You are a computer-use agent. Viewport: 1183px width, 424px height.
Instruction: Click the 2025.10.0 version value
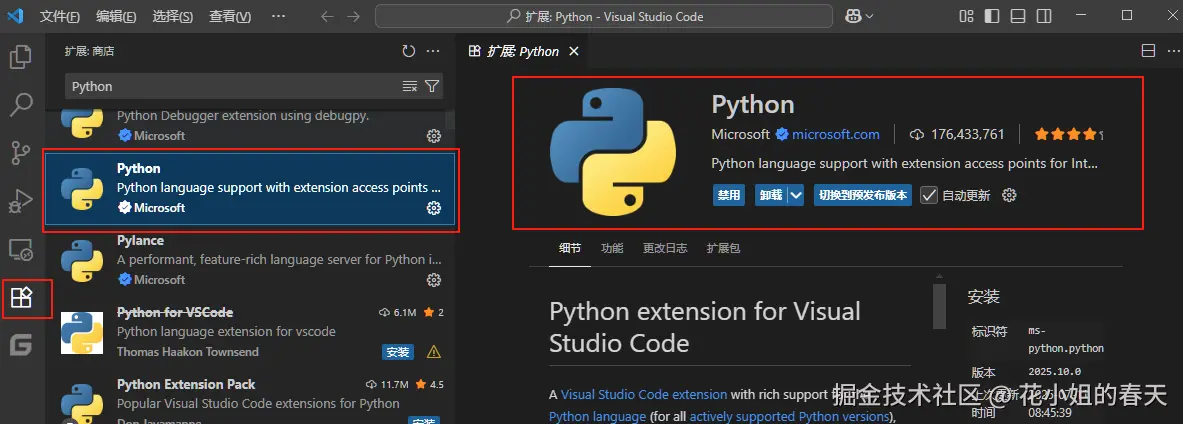coord(1054,371)
